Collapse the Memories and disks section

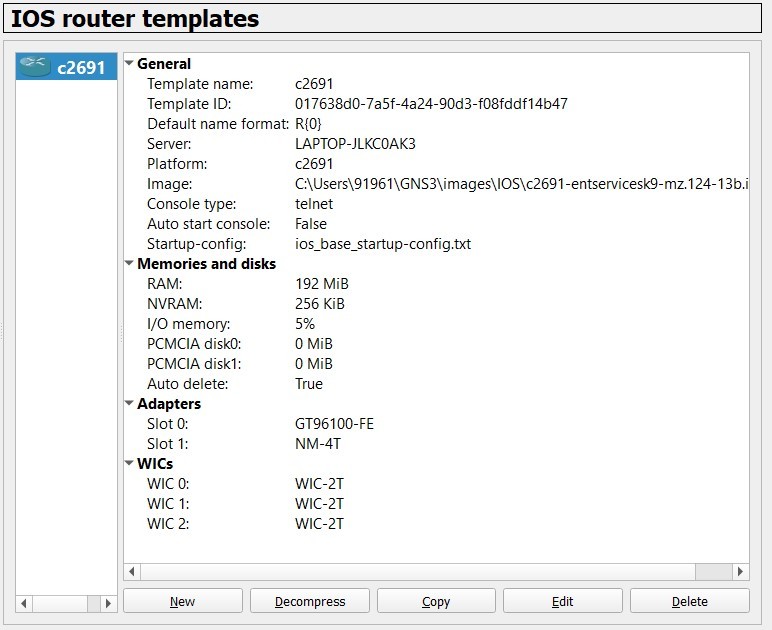(x=129, y=263)
